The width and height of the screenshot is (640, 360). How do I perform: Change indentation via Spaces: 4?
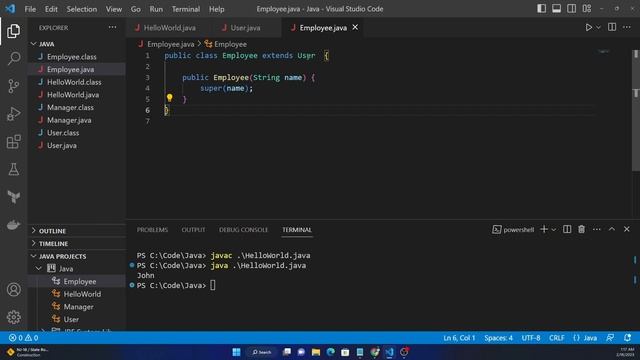(498, 338)
